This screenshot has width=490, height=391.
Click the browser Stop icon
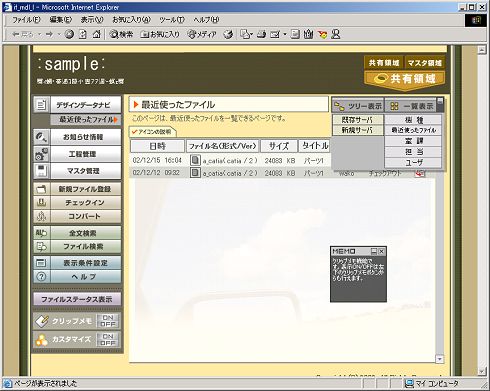(69, 34)
